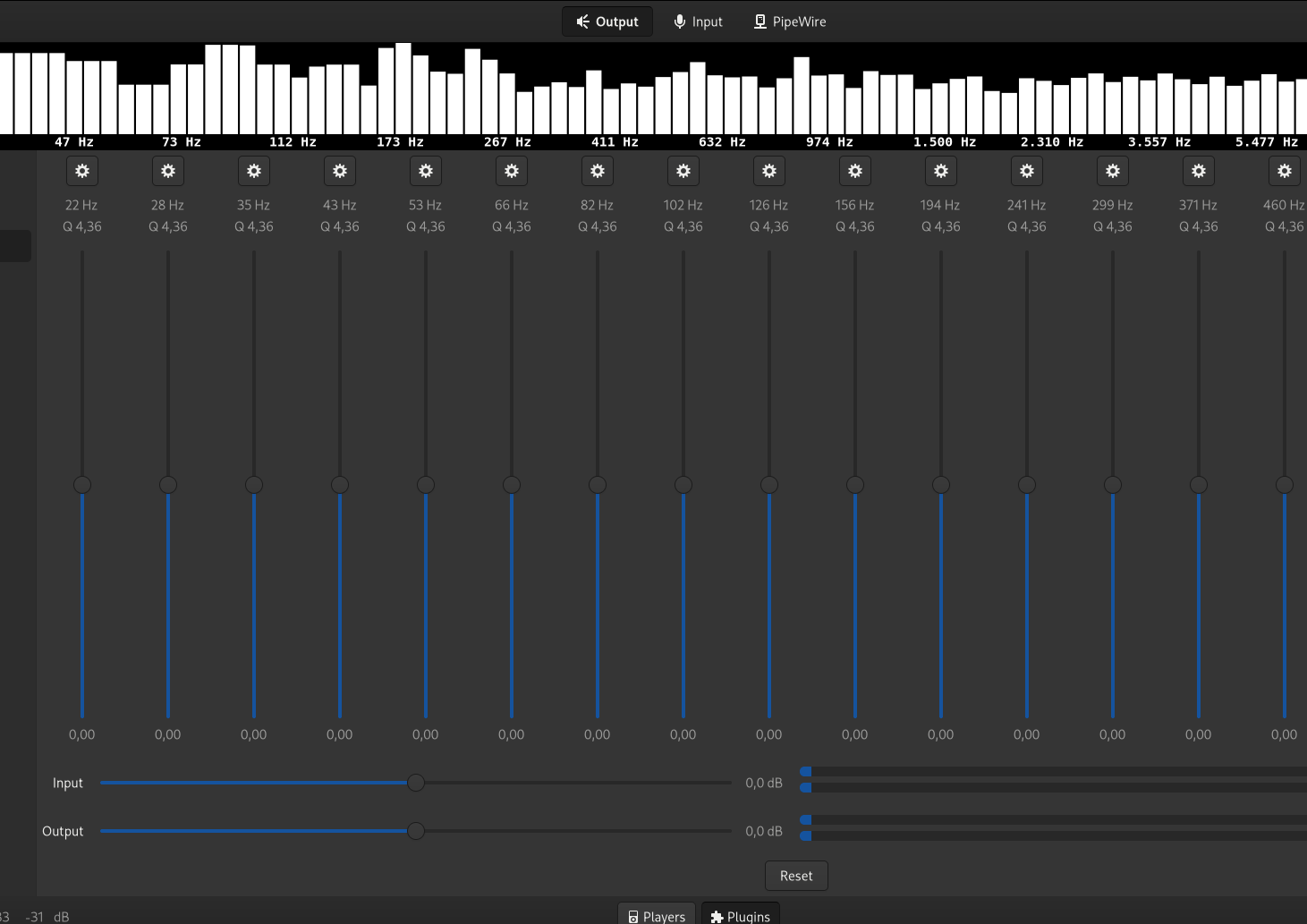Click the 35 Hz band gain slider knob
Viewport: 1307px width, 924px height.
(x=254, y=485)
